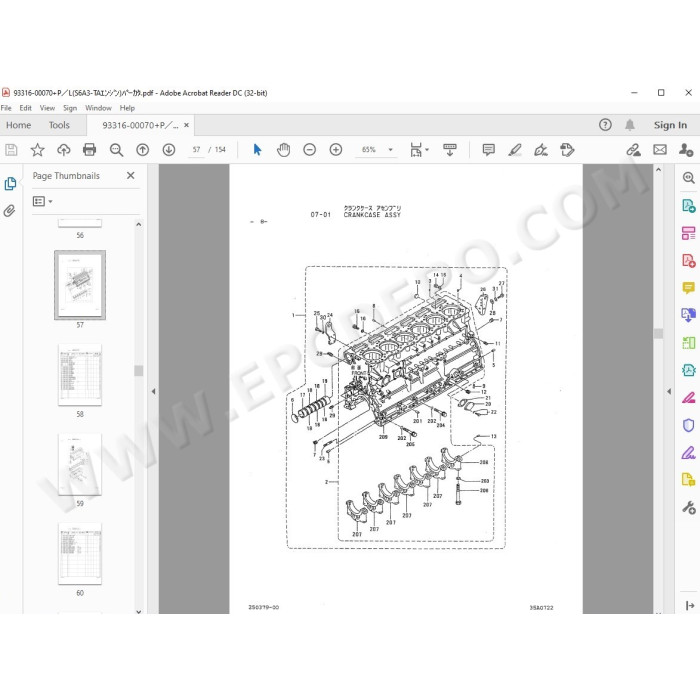
Task: Print the document with printer icon
Action: (x=90, y=150)
